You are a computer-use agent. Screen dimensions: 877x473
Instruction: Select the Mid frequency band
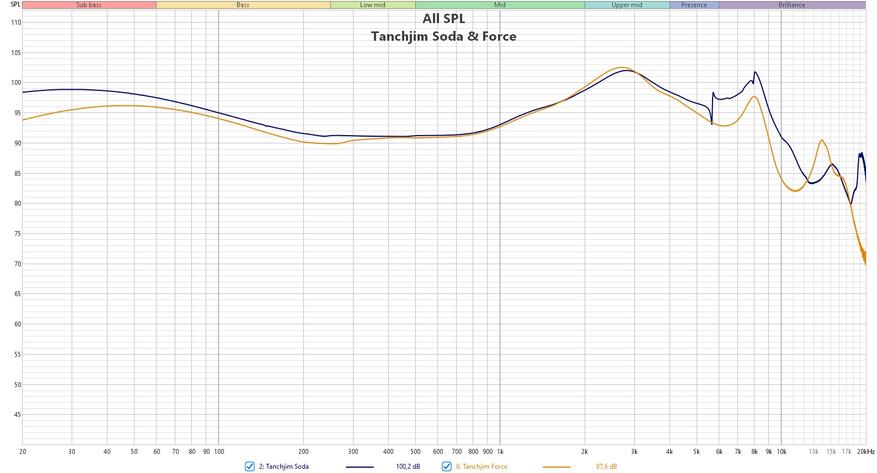point(500,5)
